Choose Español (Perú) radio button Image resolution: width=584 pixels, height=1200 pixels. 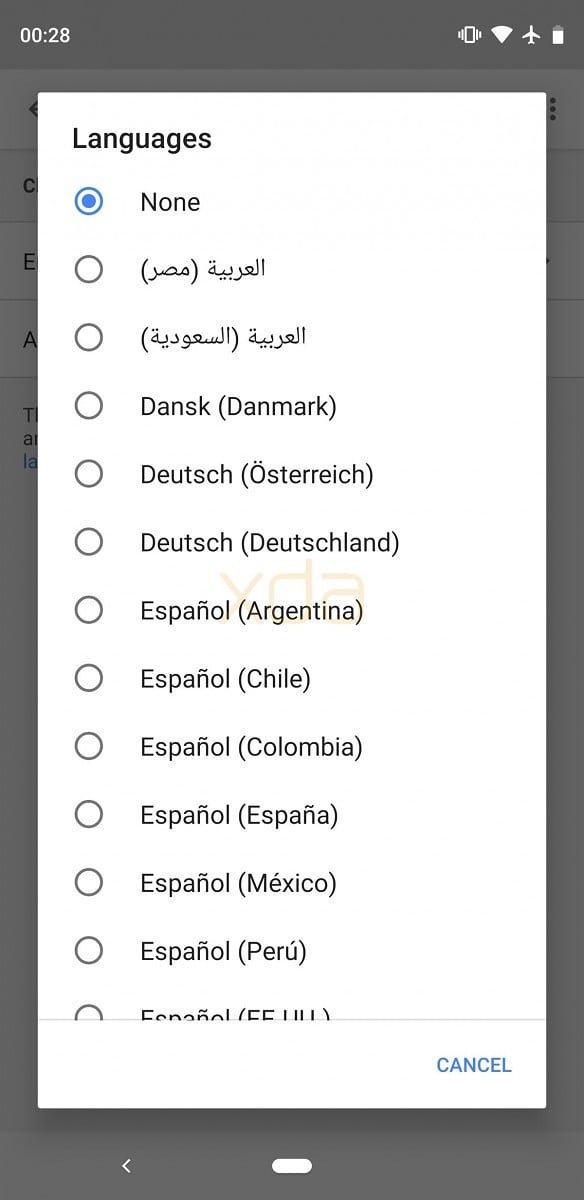click(x=89, y=950)
